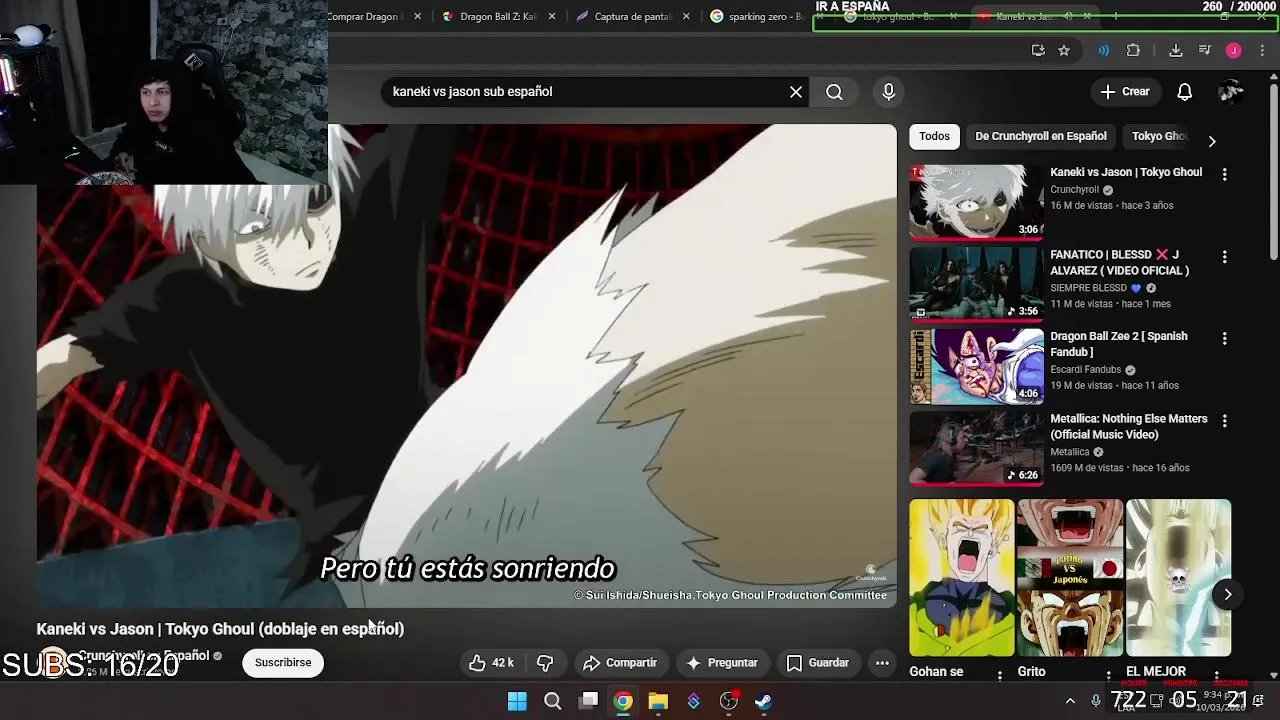Open FANATICO BLESSD video thumbnail
1280x720 pixels.
click(977, 284)
